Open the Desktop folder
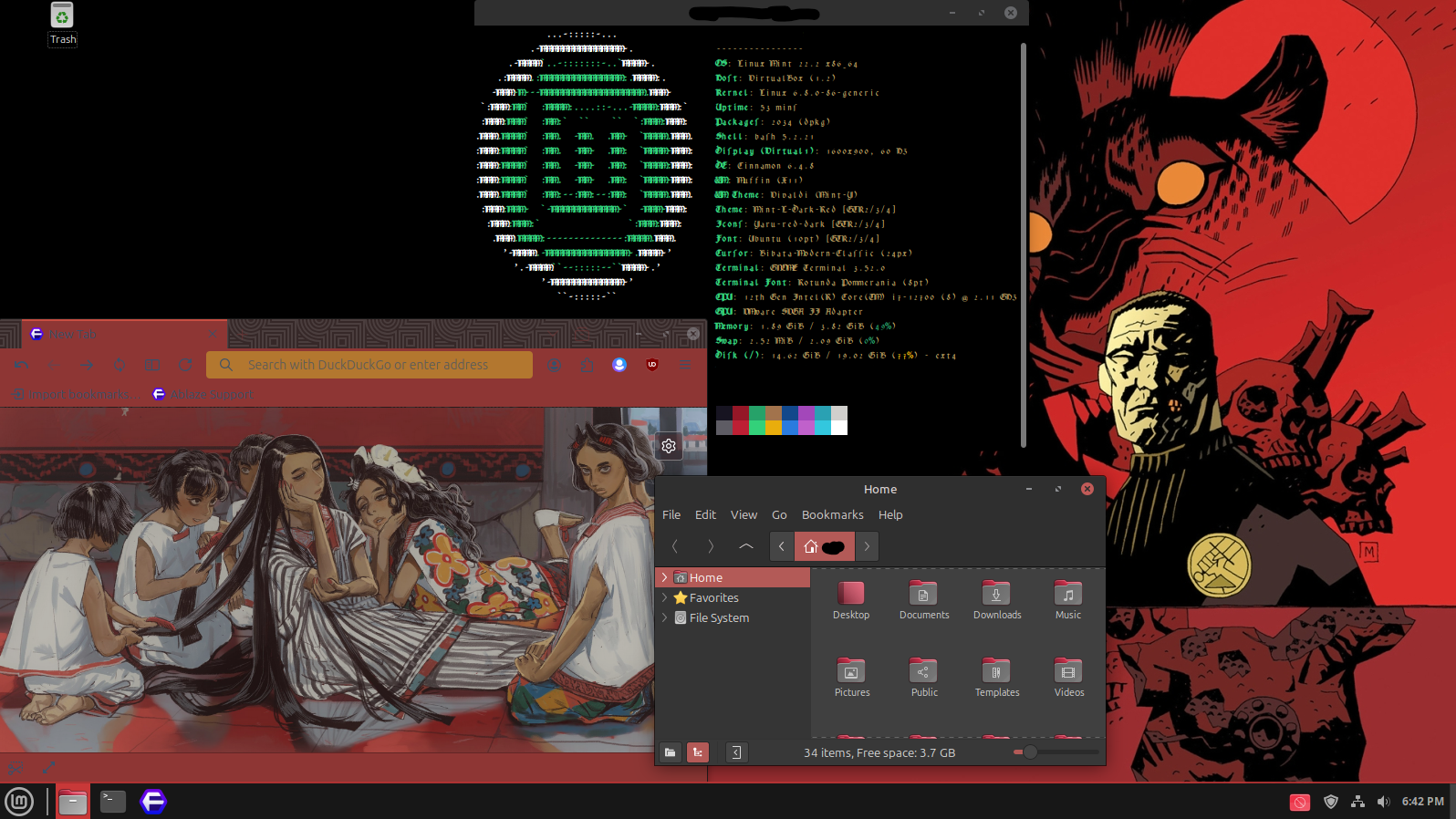The image size is (1456, 819). pos(851,600)
